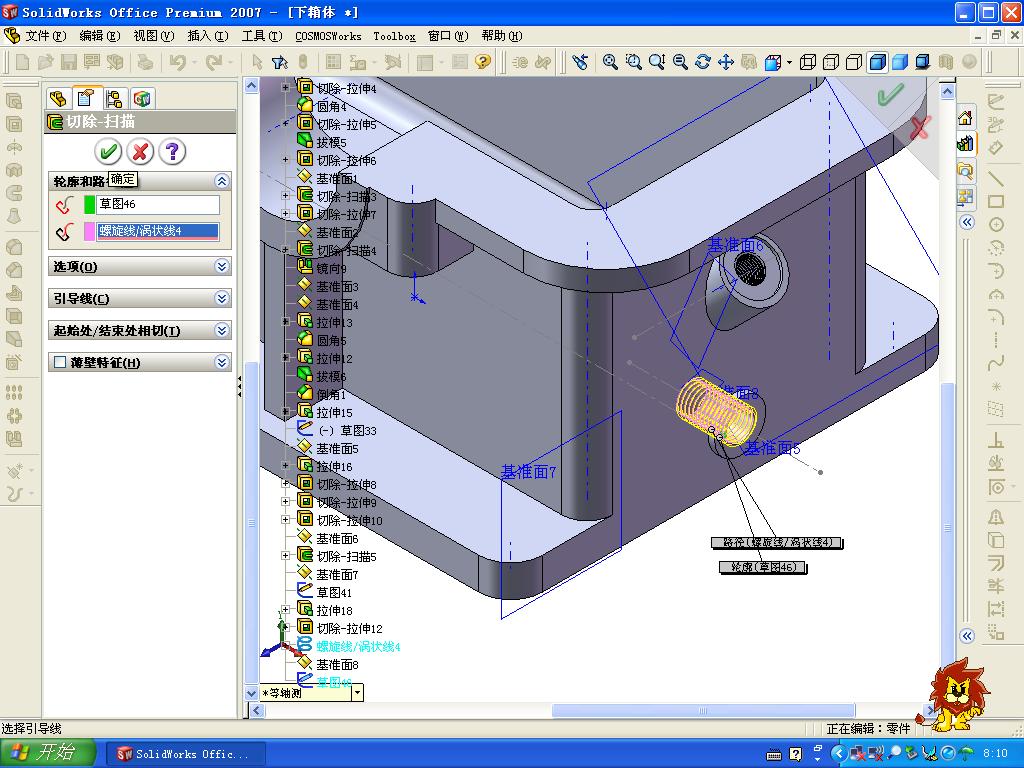This screenshot has height=768, width=1024.
Task: Switch to the ConfigurationManager tab
Action: pyautogui.click(x=114, y=99)
